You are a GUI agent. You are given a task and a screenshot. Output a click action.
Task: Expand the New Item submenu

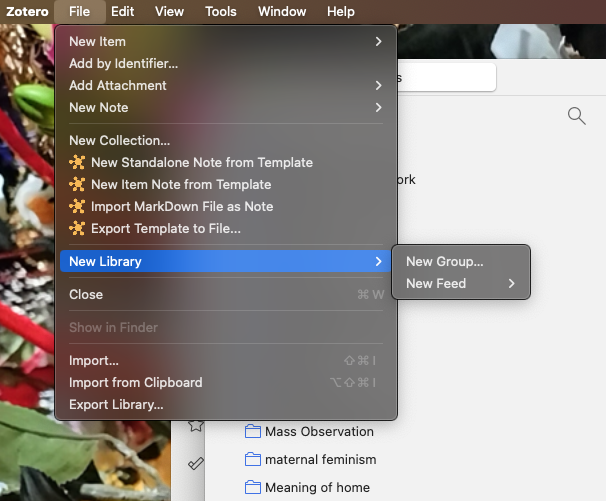pyautogui.click(x=225, y=41)
